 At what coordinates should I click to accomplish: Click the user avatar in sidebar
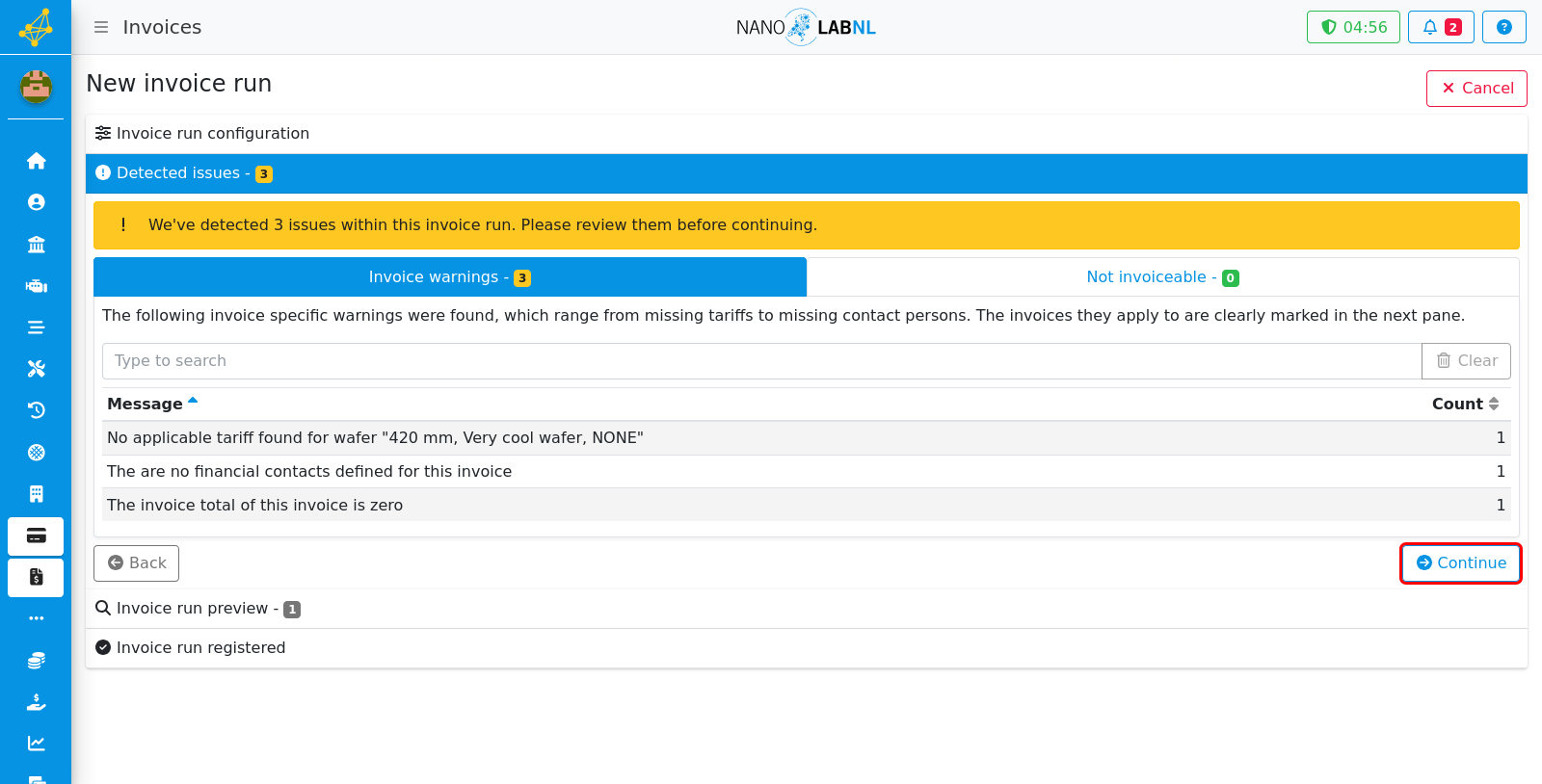36,87
